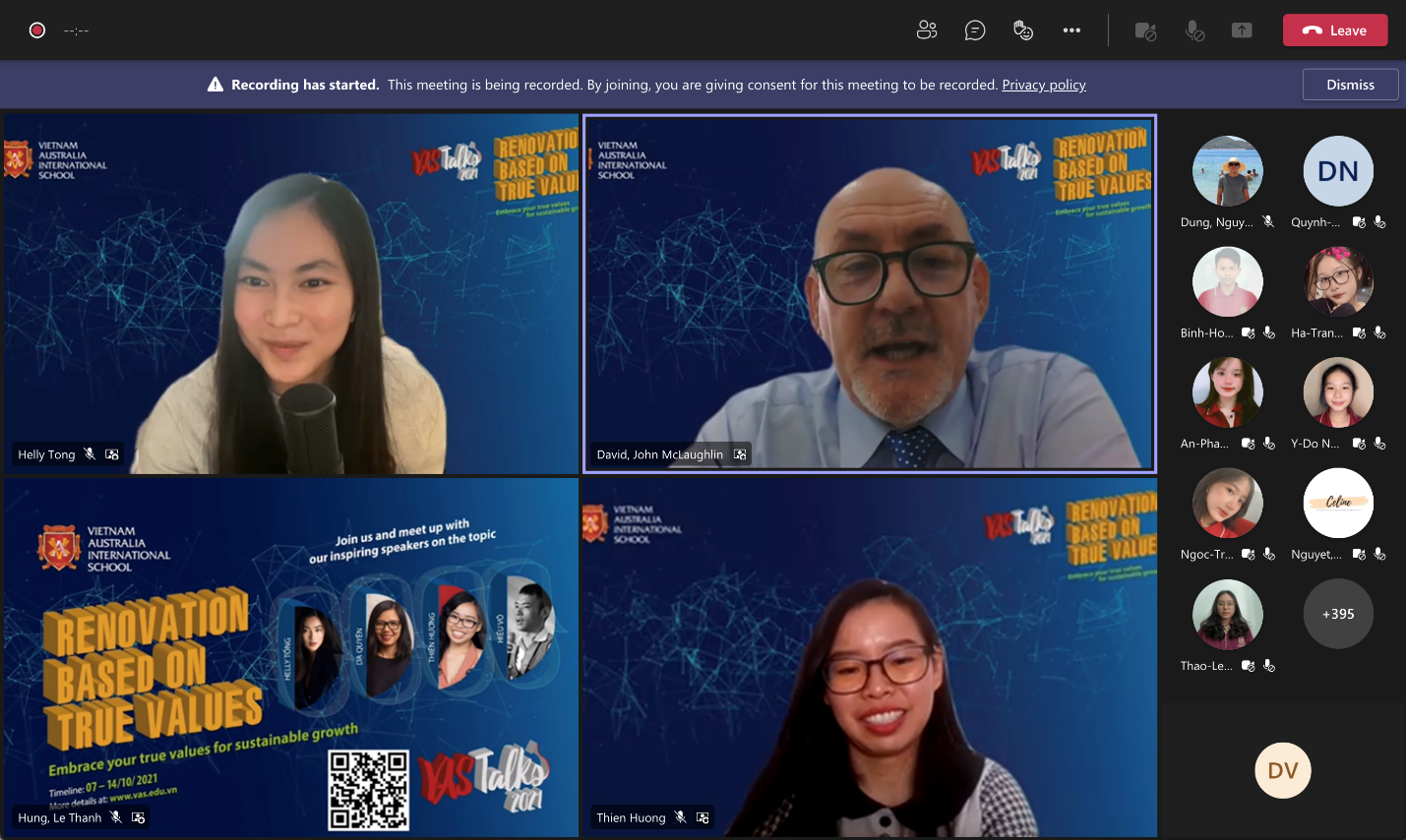The height and width of the screenshot is (840, 1406).
Task: Click the muted mic icon beside Thien Huong
Action: coord(680,817)
